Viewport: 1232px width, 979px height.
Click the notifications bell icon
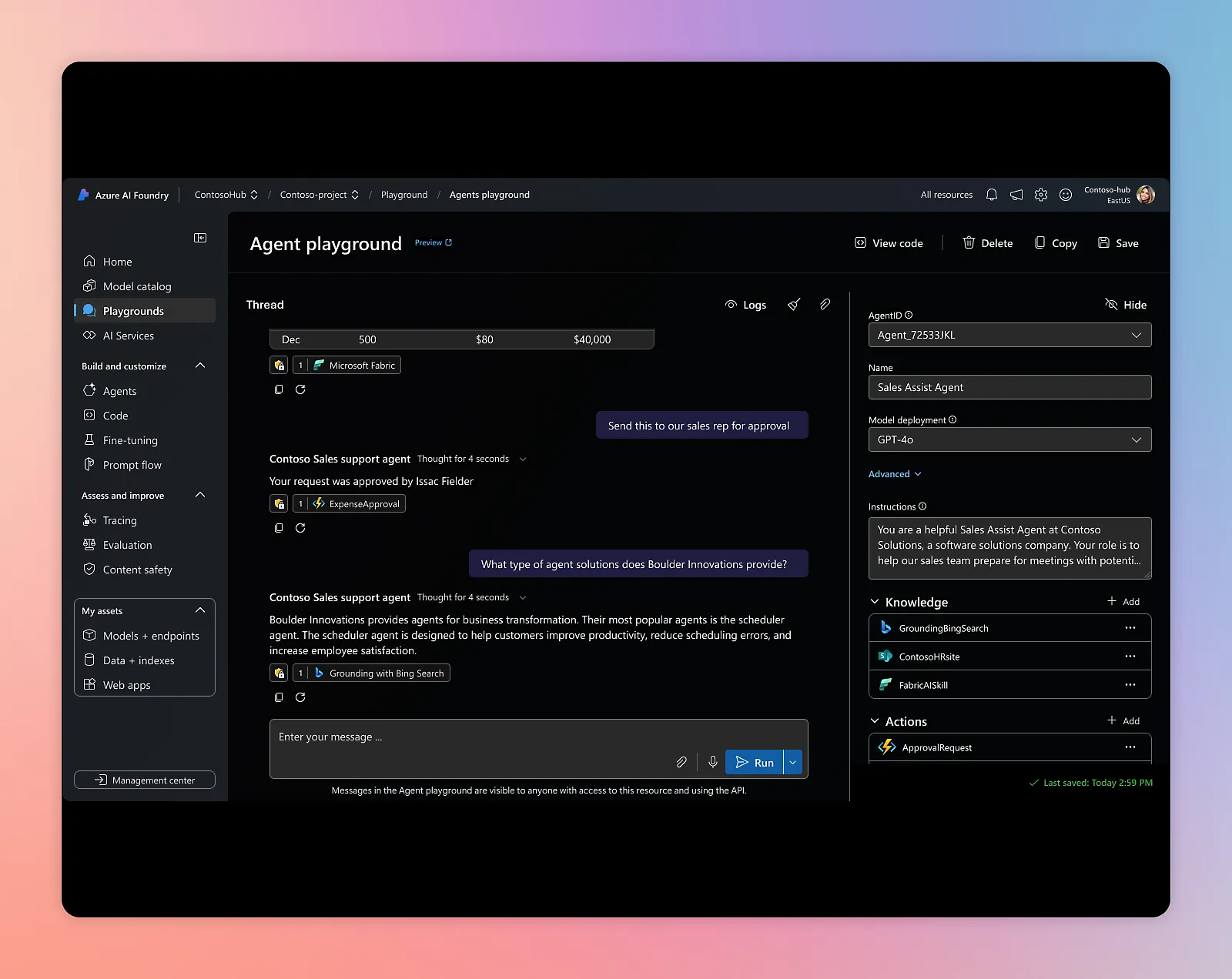pyautogui.click(x=992, y=195)
